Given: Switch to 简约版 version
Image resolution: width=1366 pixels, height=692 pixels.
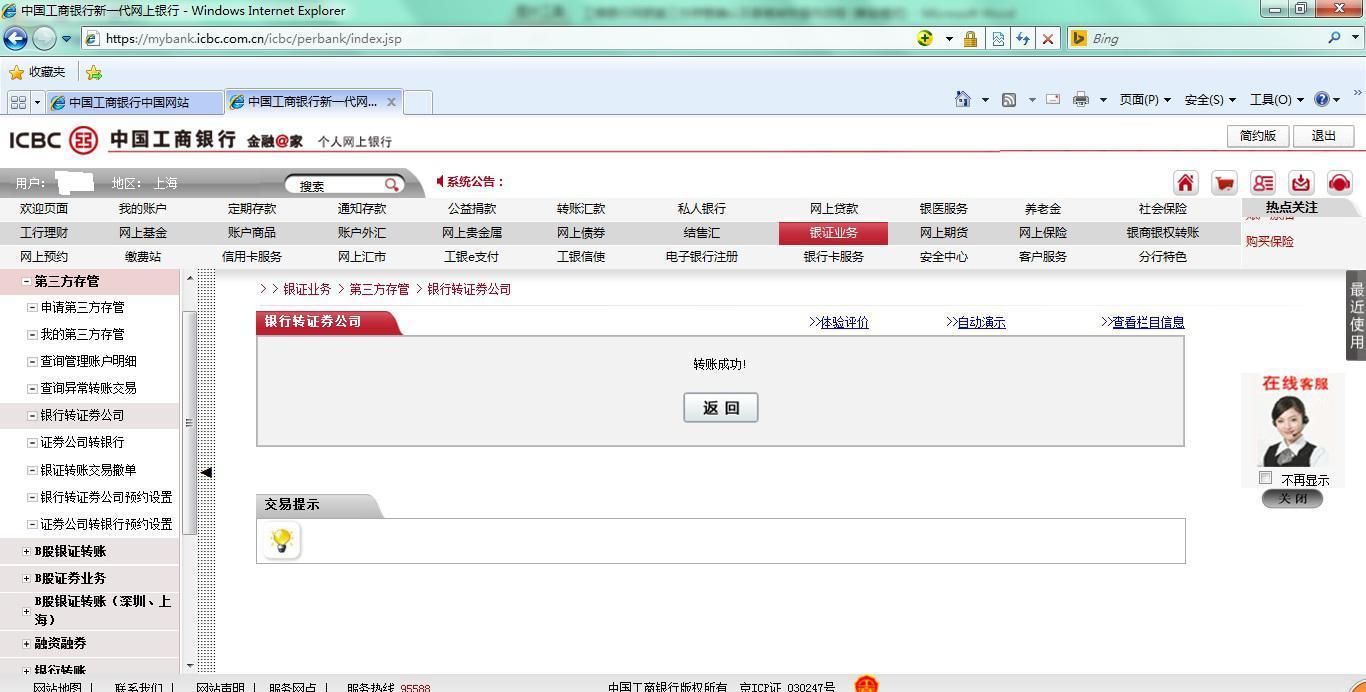Looking at the screenshot, I should [x=1258, y=136].
